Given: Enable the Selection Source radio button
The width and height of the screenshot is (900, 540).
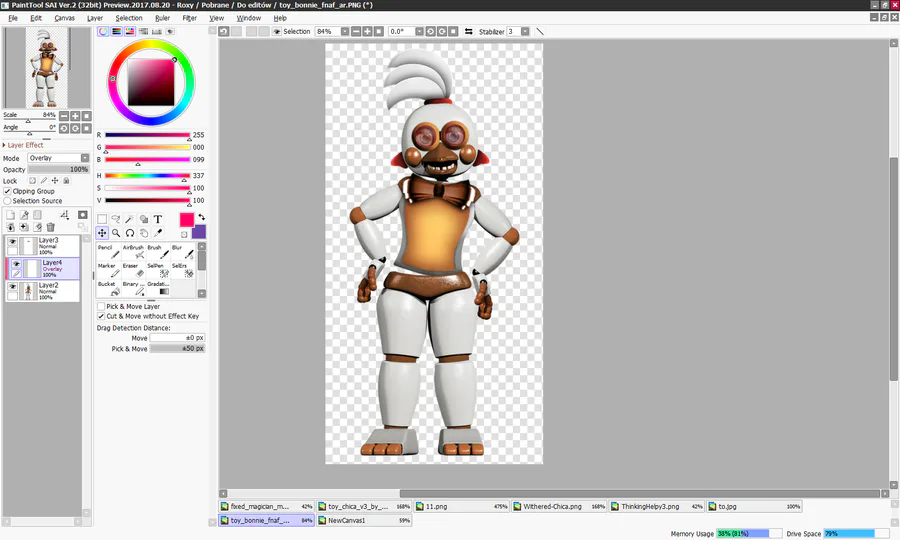Looking at the screenshot, I should coord(7,201).
